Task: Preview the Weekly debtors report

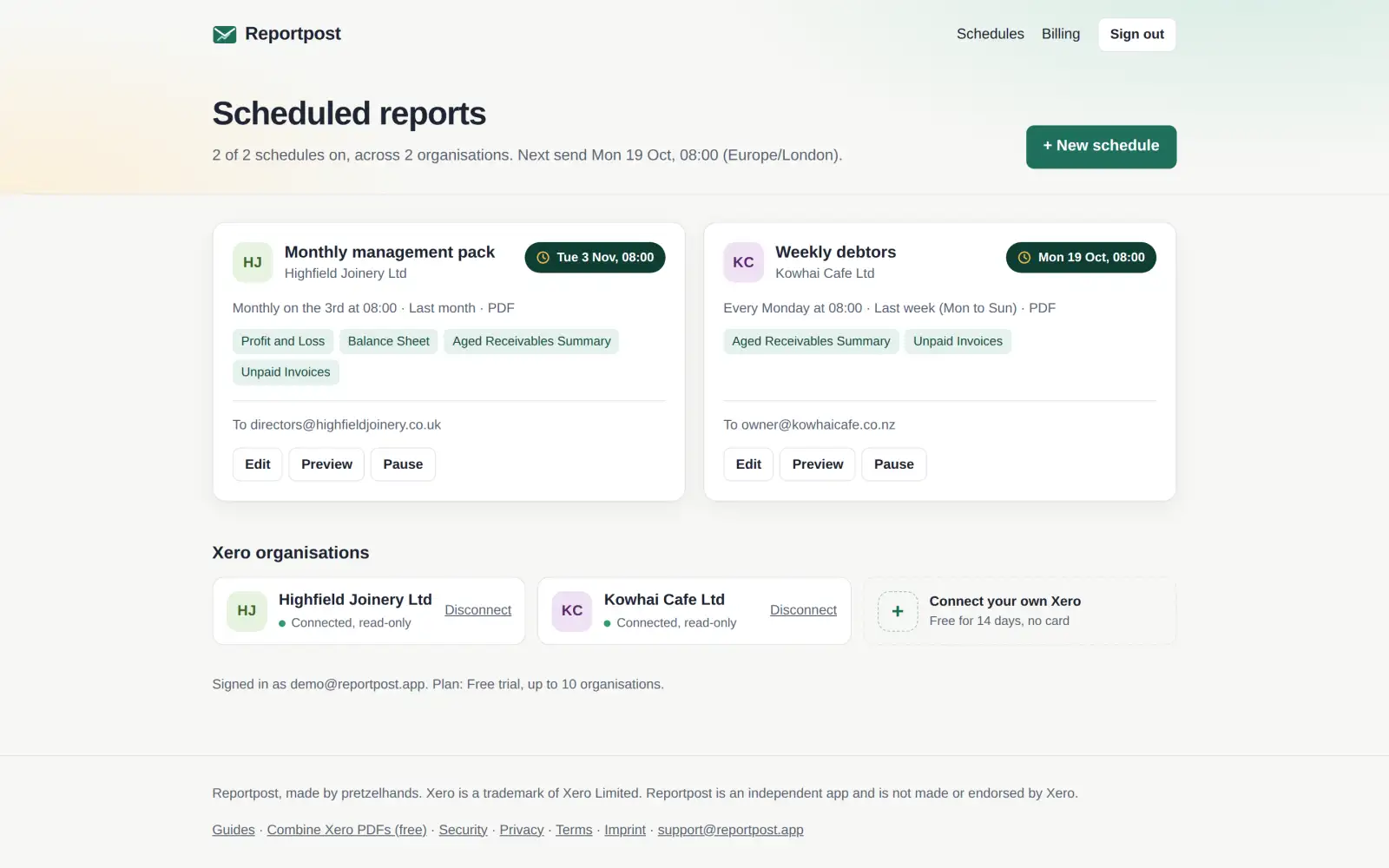Action: 818,464
